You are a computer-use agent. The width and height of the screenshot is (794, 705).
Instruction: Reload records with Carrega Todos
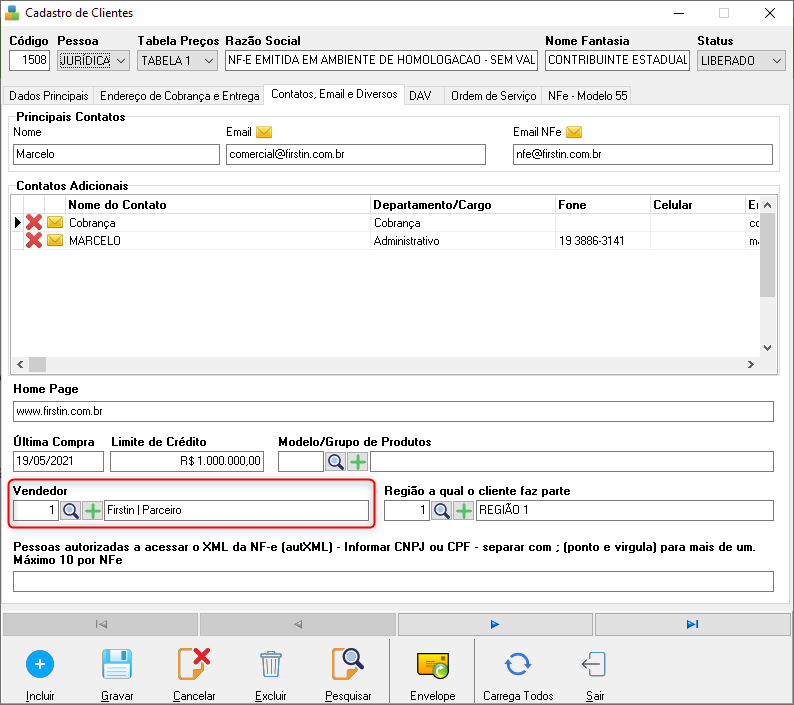coord(518,674)
